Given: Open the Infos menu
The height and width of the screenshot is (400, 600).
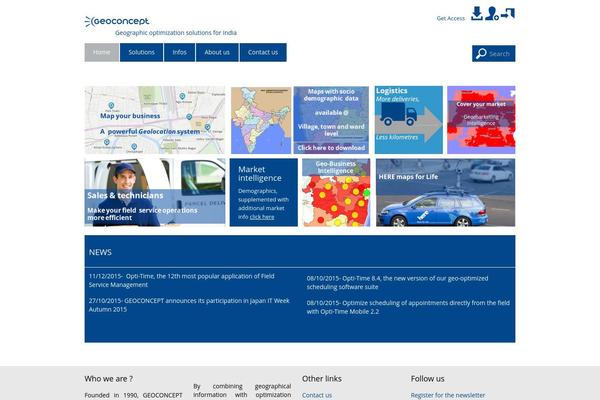Looking at the screenshot, I should [179, 52].
